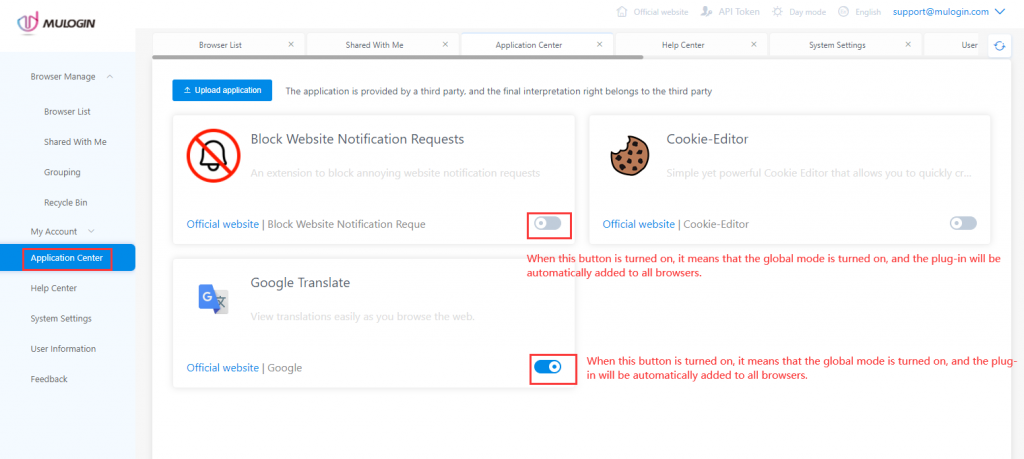The height and width of the screenshot is (459, 1024).
Task: Open User Information in the sidebar
Action: 63,349
